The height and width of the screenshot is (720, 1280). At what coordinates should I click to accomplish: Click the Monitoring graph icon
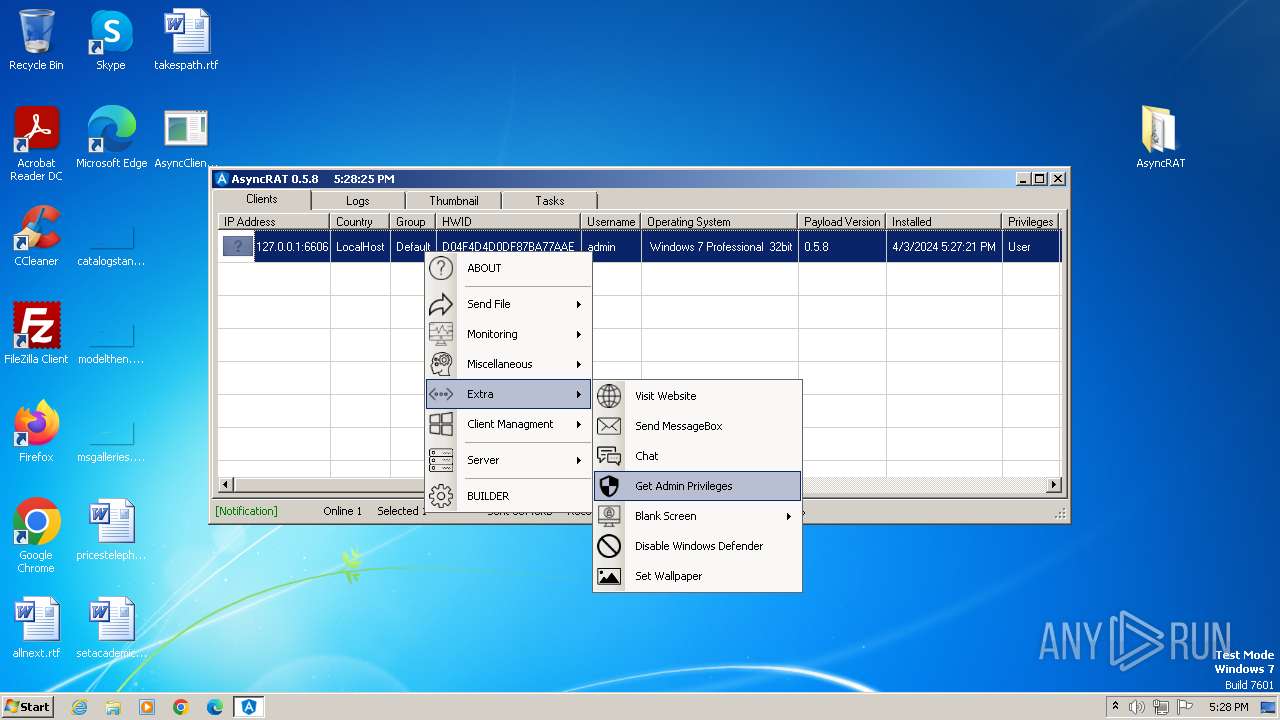441,334
